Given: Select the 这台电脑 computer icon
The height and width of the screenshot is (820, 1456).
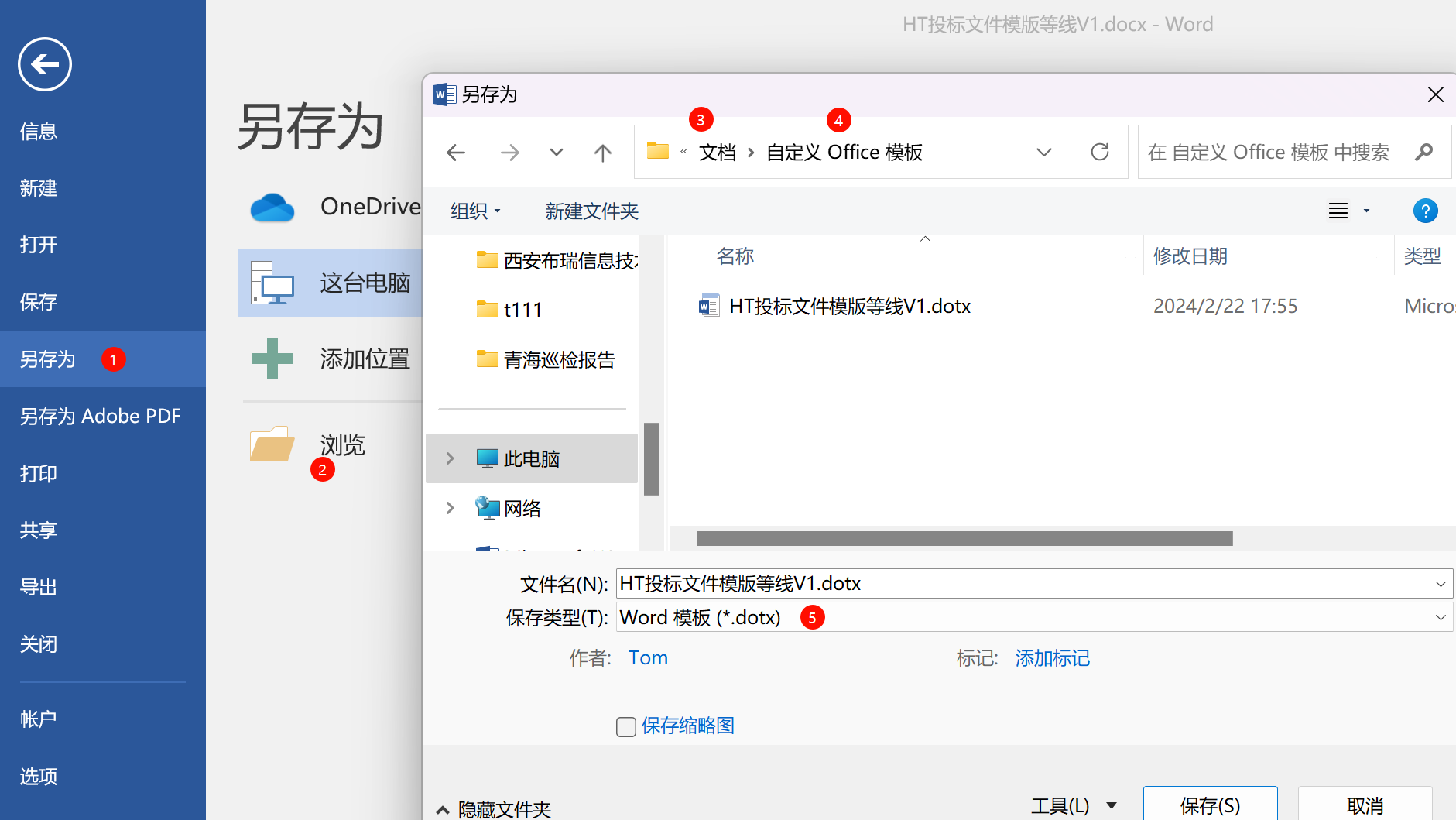Looking at the screenshot, I should [x=272, y=283].
